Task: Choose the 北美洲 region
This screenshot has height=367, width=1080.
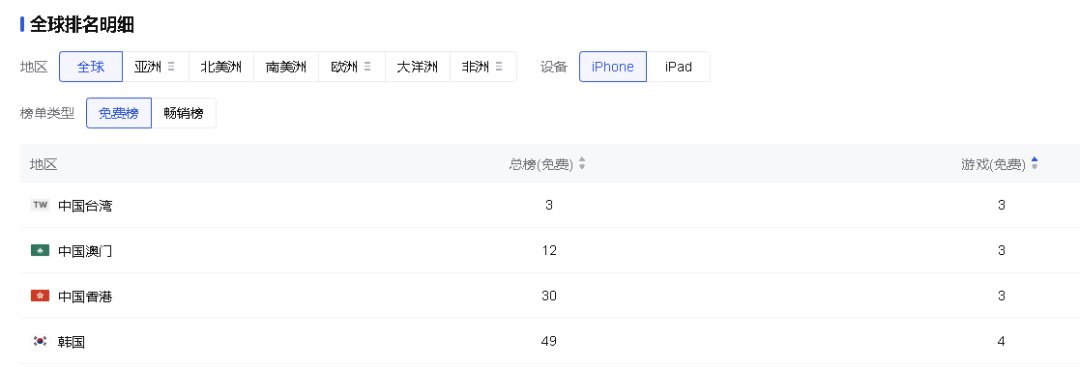Action: [x=221, y=67]
